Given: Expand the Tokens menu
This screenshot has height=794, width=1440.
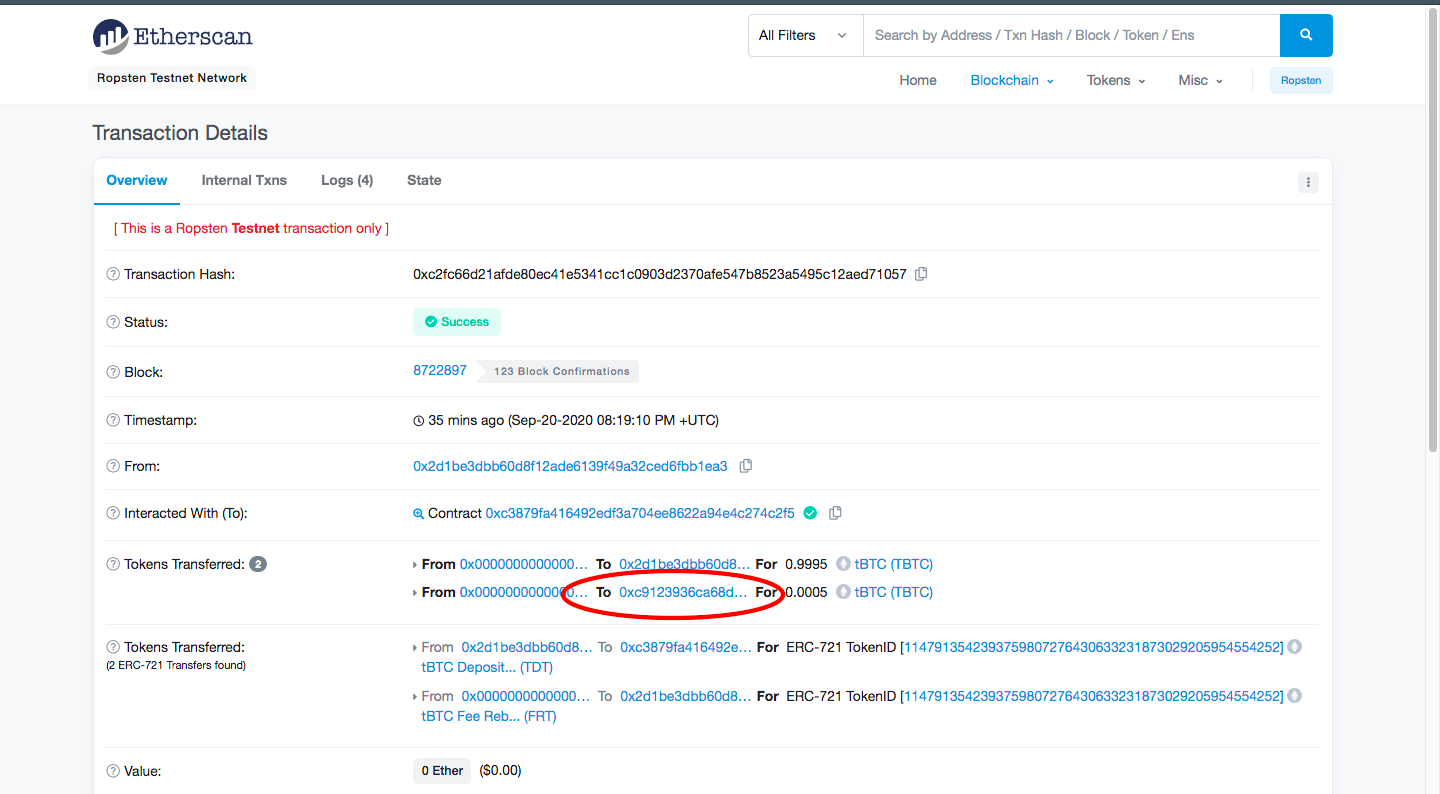Looking at the screenshot, I should (1116, 80).
